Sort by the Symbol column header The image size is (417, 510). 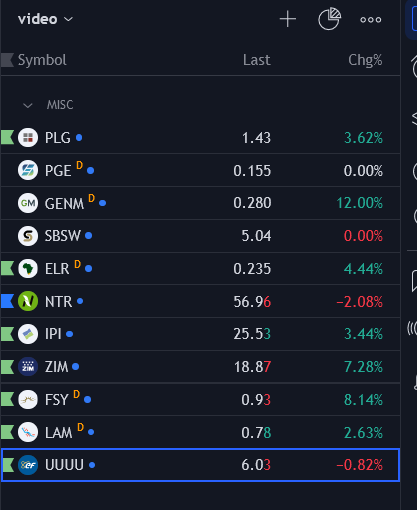point(42,60)
